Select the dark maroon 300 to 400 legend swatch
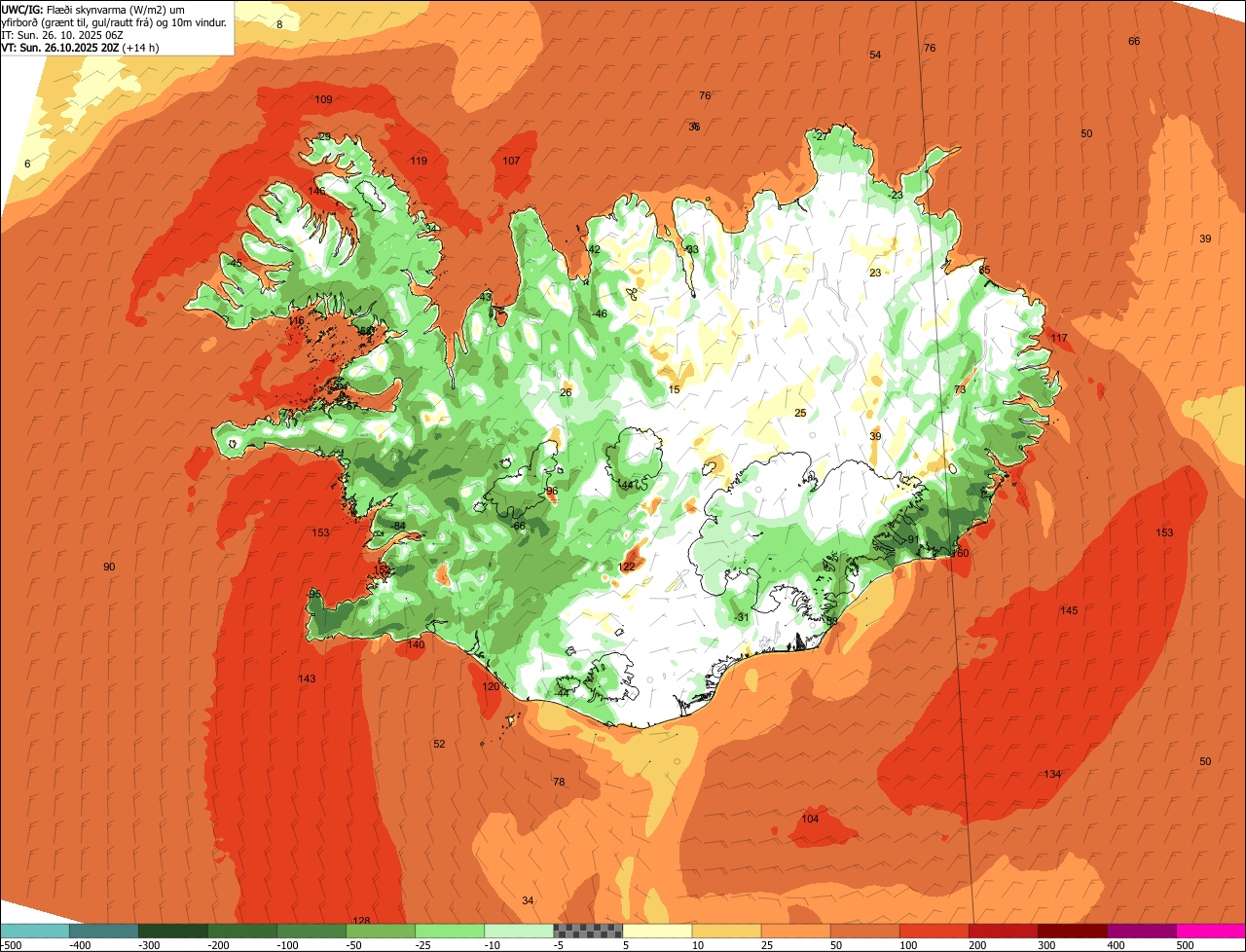1246x952 pixels. 1072,931
